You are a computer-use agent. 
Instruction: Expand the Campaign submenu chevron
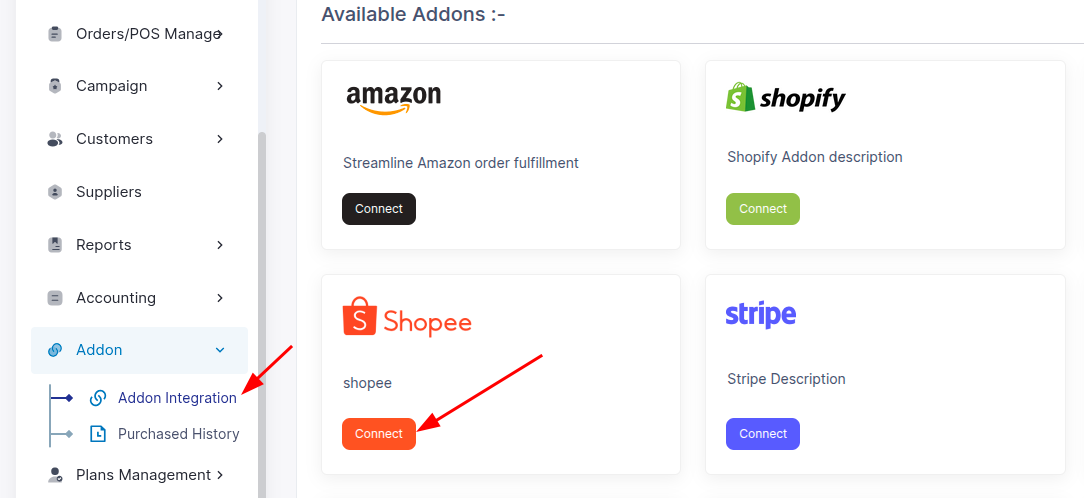220,86
